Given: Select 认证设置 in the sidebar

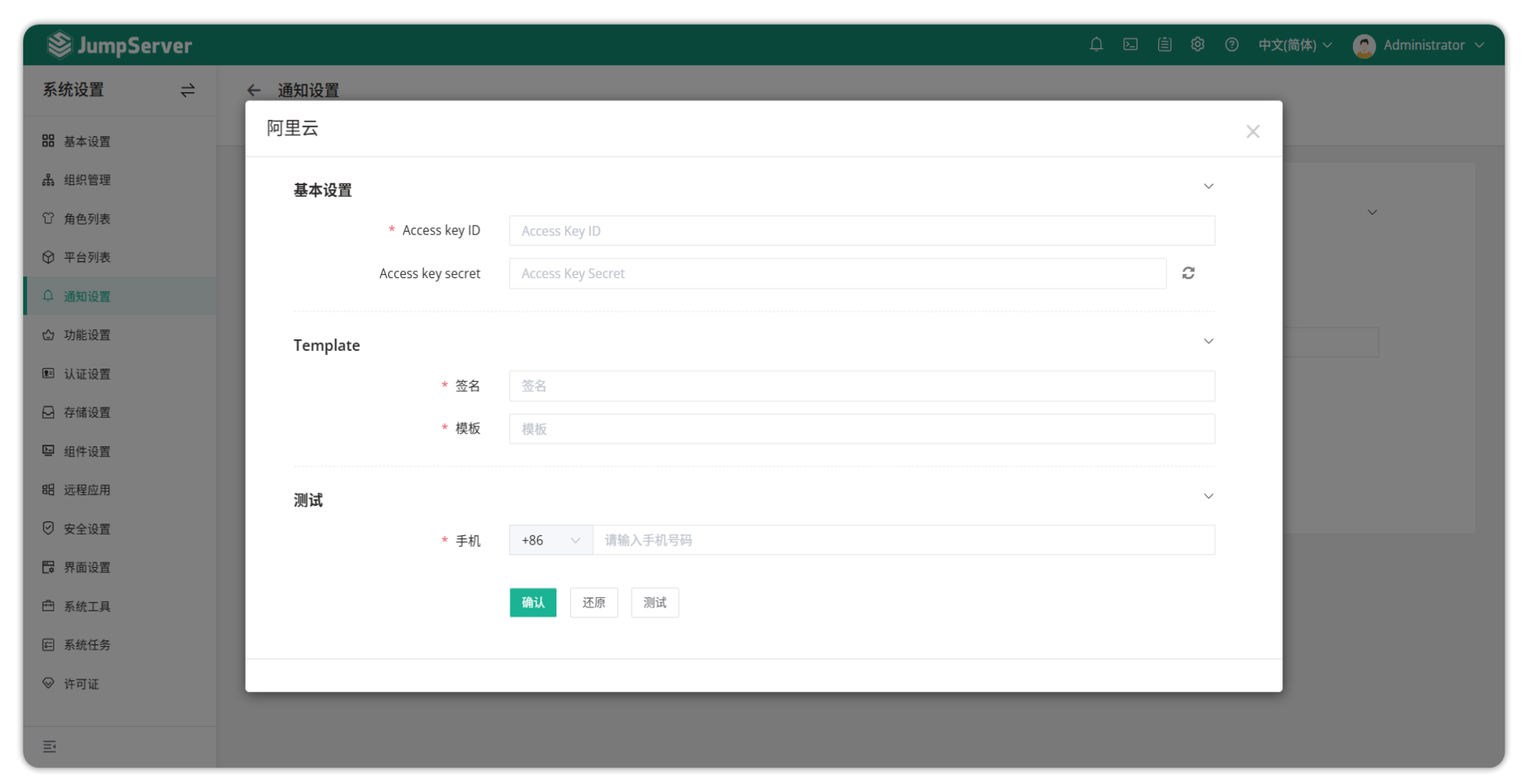Looking at the screenshot, I should 87,374.
